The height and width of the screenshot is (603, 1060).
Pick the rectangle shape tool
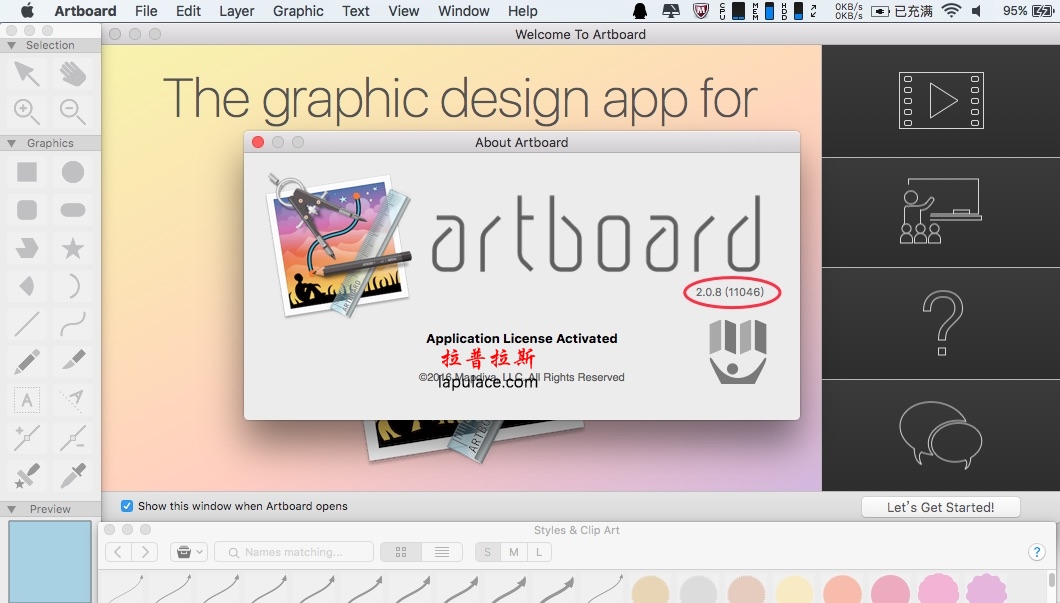point(27,172)
